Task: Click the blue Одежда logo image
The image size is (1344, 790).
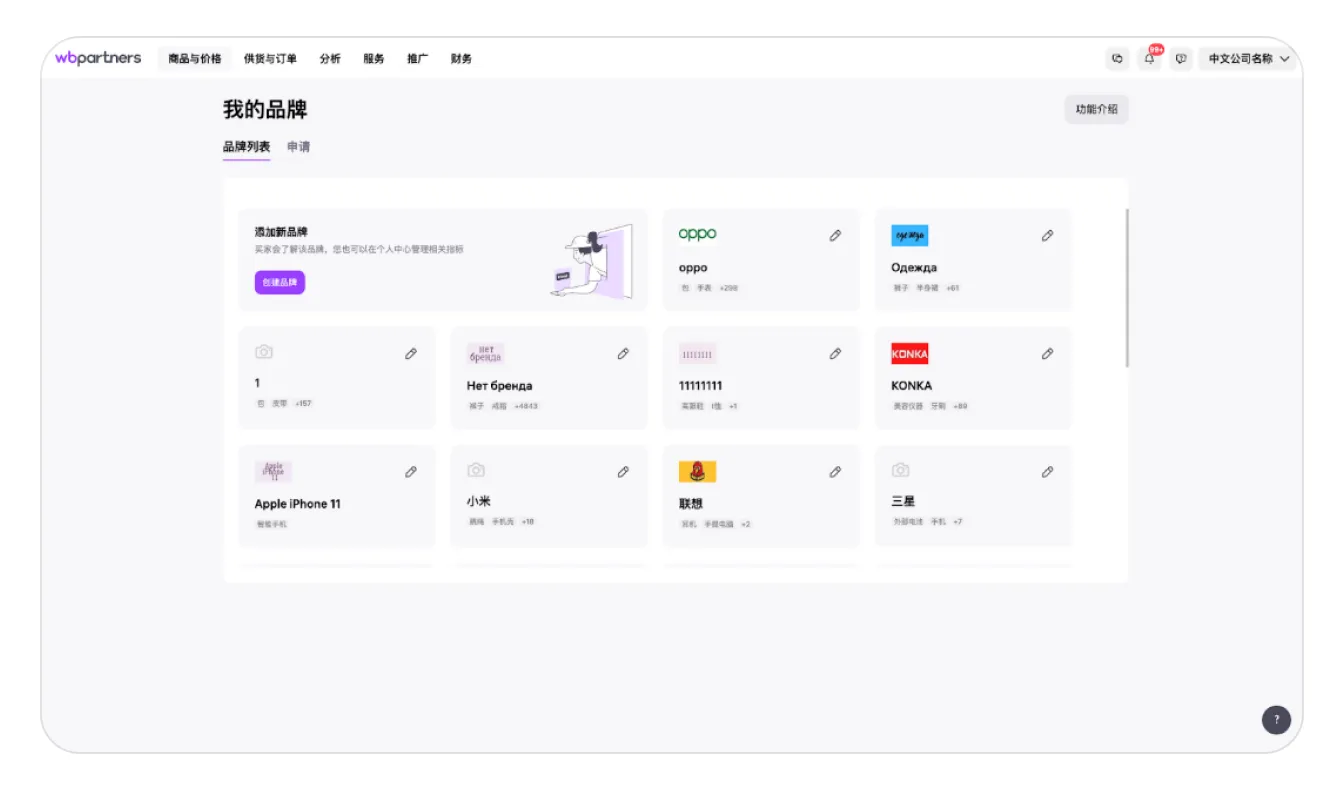Action: pos(909,235)
